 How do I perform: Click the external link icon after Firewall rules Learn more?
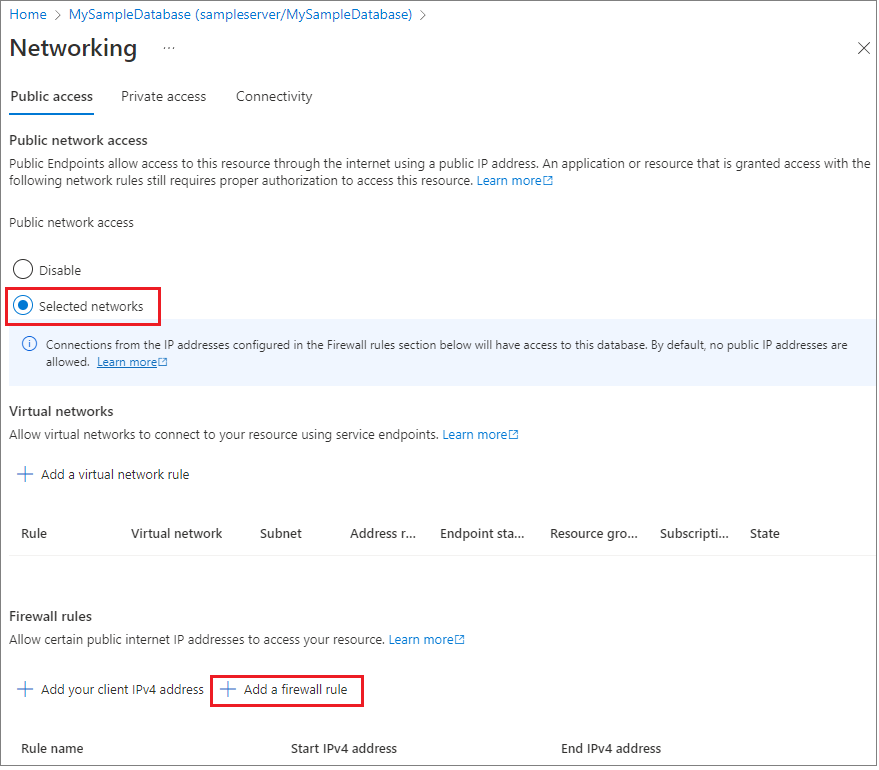[x=460, y=639]
